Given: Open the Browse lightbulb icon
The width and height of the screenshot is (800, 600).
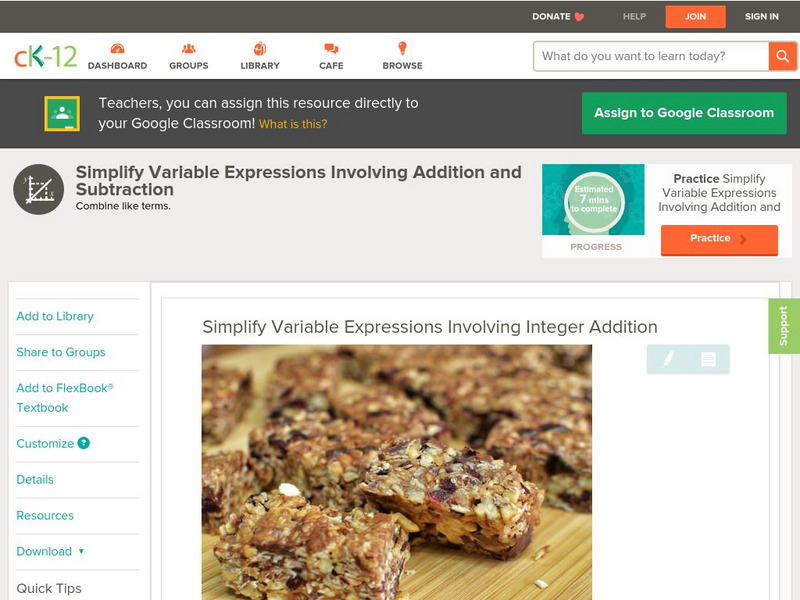Looking at the screenshot, I should 403,48.
